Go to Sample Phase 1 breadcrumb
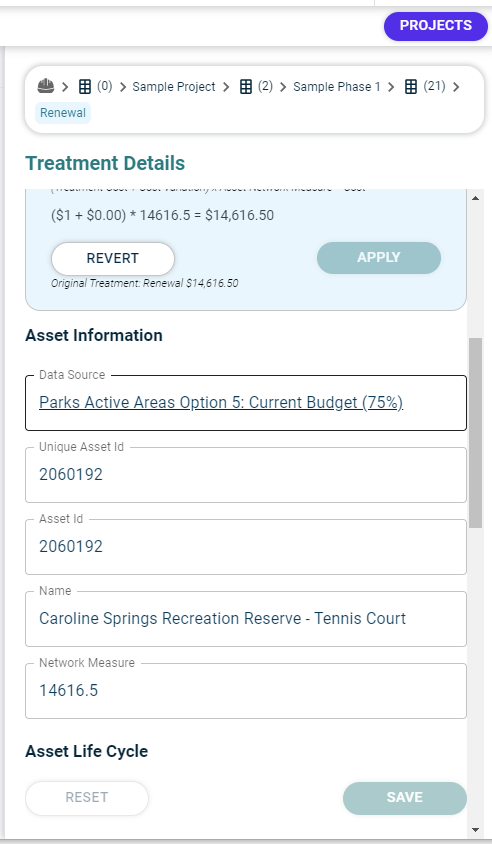 click(x=336, y=87)
